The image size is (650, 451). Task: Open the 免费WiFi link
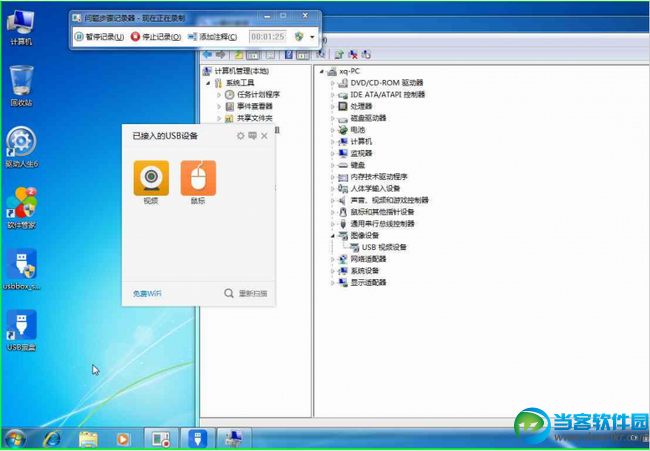(147, 293)
